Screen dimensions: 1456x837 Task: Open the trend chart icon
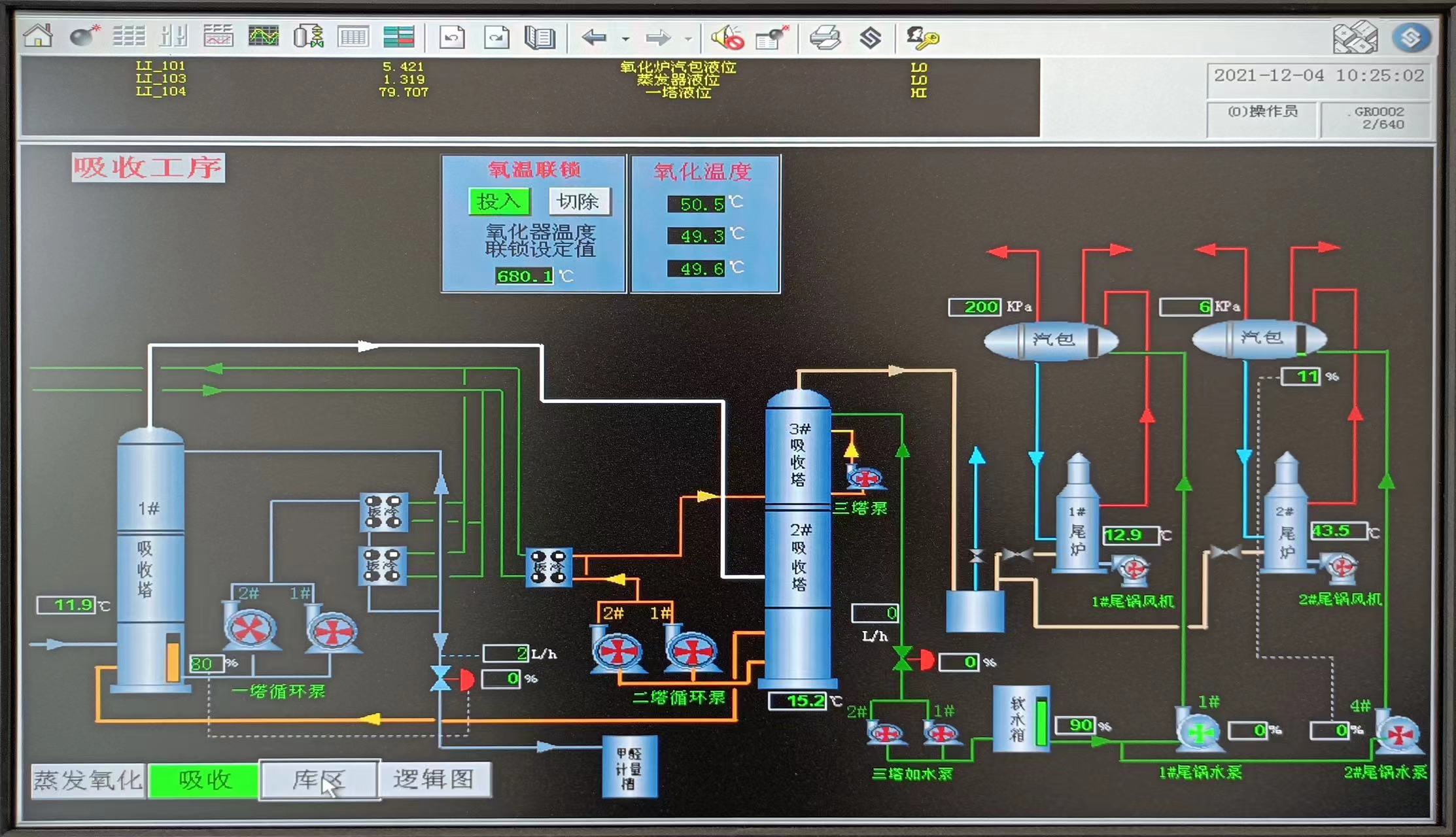264,36
